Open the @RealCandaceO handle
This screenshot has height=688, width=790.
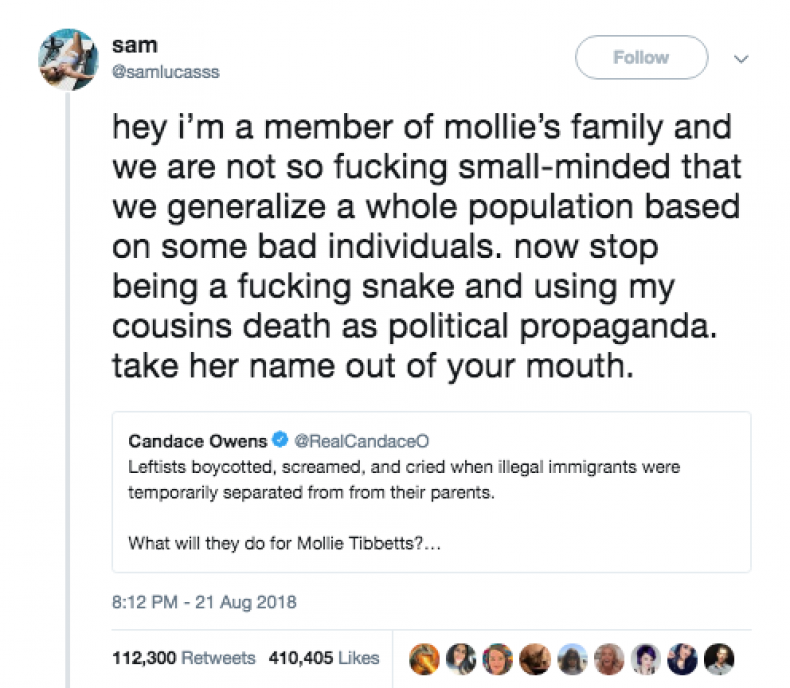point(361,441)
